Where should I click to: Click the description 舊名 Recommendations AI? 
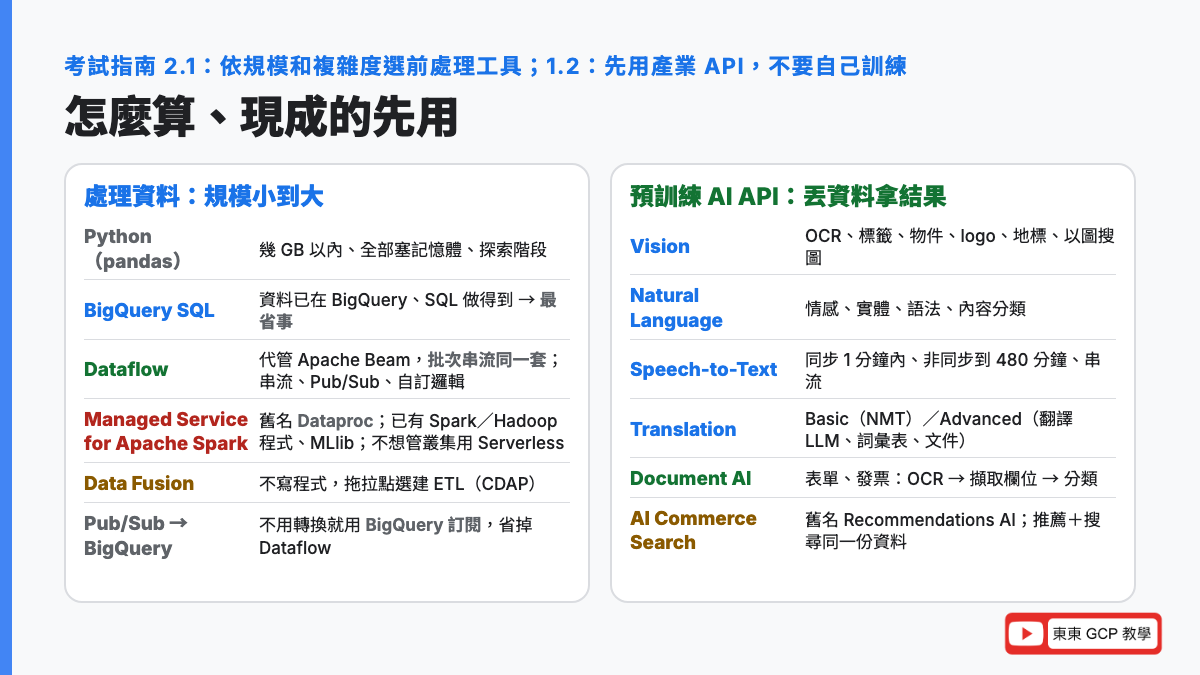[953, 531]
